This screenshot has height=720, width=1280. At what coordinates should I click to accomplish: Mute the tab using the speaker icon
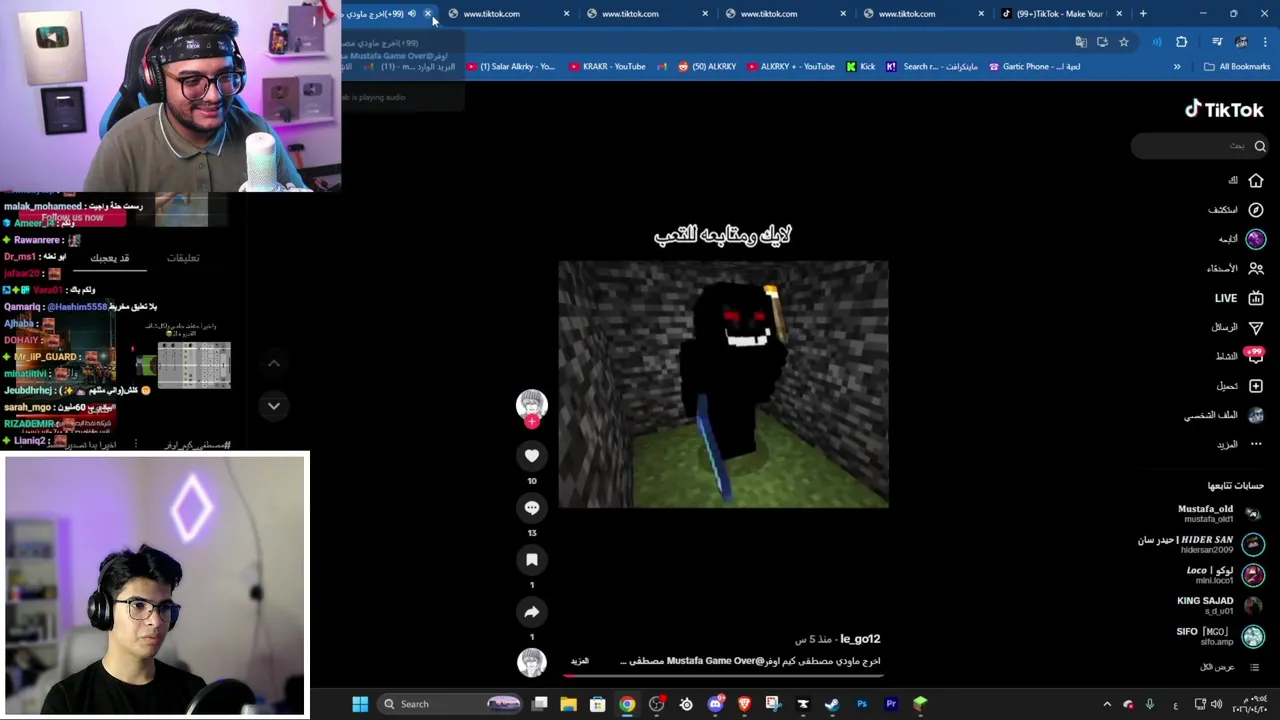(411, 14)
